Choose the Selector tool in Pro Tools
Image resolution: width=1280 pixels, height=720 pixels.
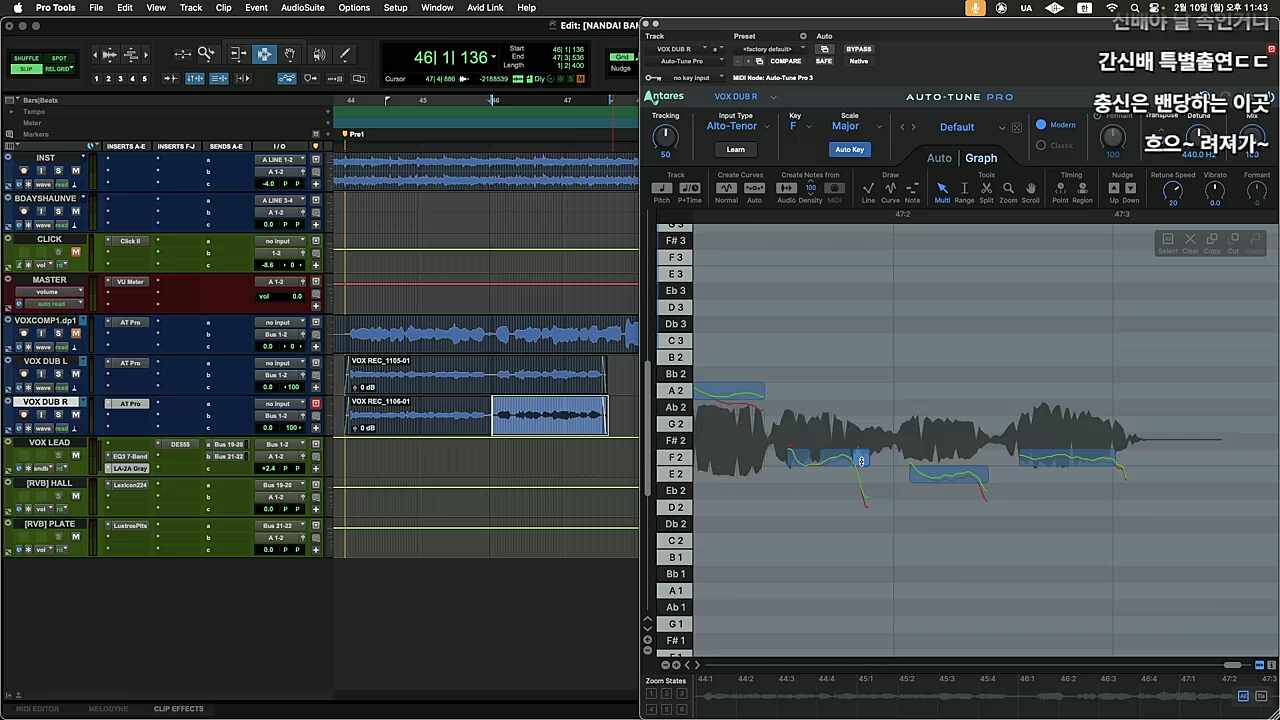click(x=264, y=54)
